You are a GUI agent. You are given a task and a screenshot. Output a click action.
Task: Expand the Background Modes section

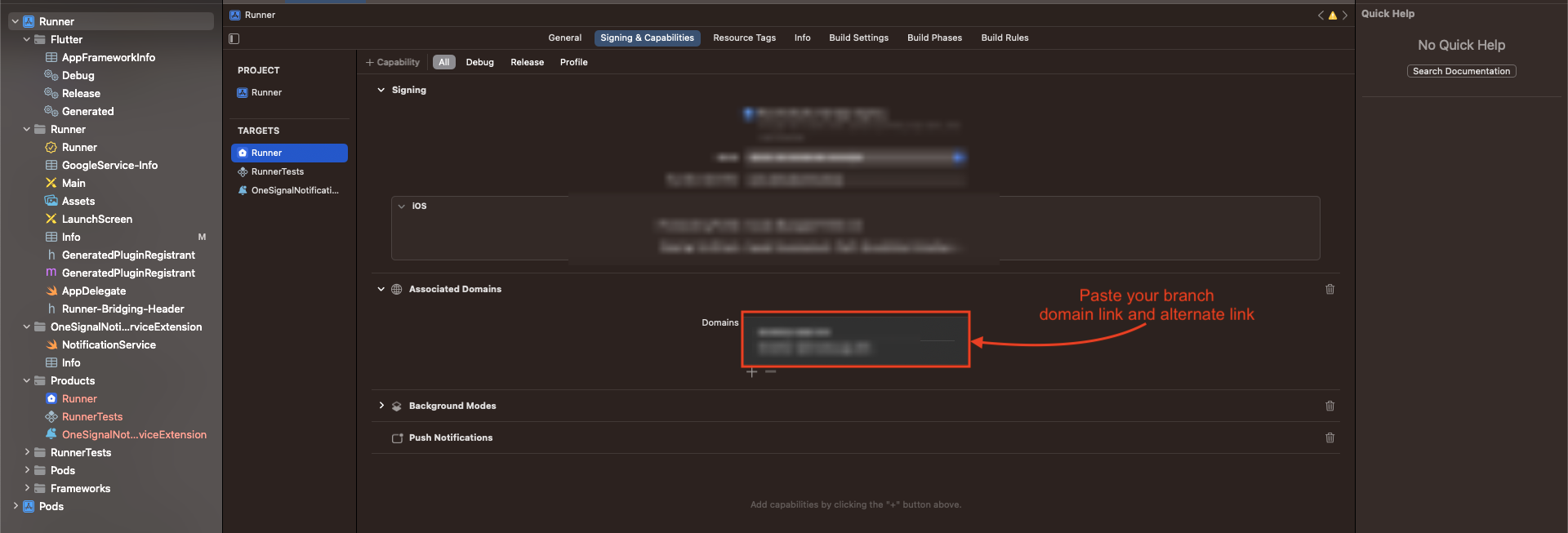(381, 406)
